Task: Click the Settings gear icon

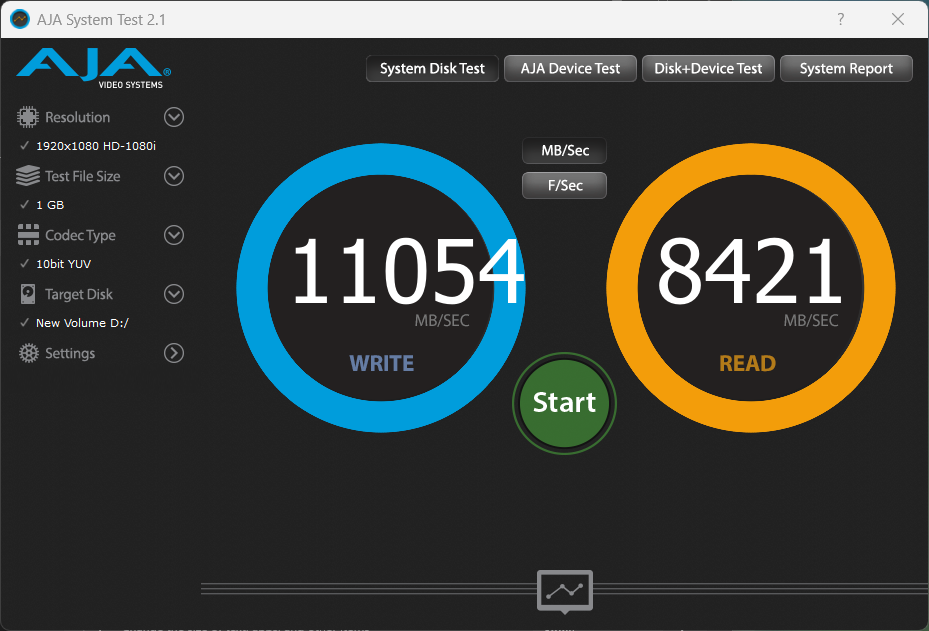Action: pyautogui.click(x=28, y=353)
